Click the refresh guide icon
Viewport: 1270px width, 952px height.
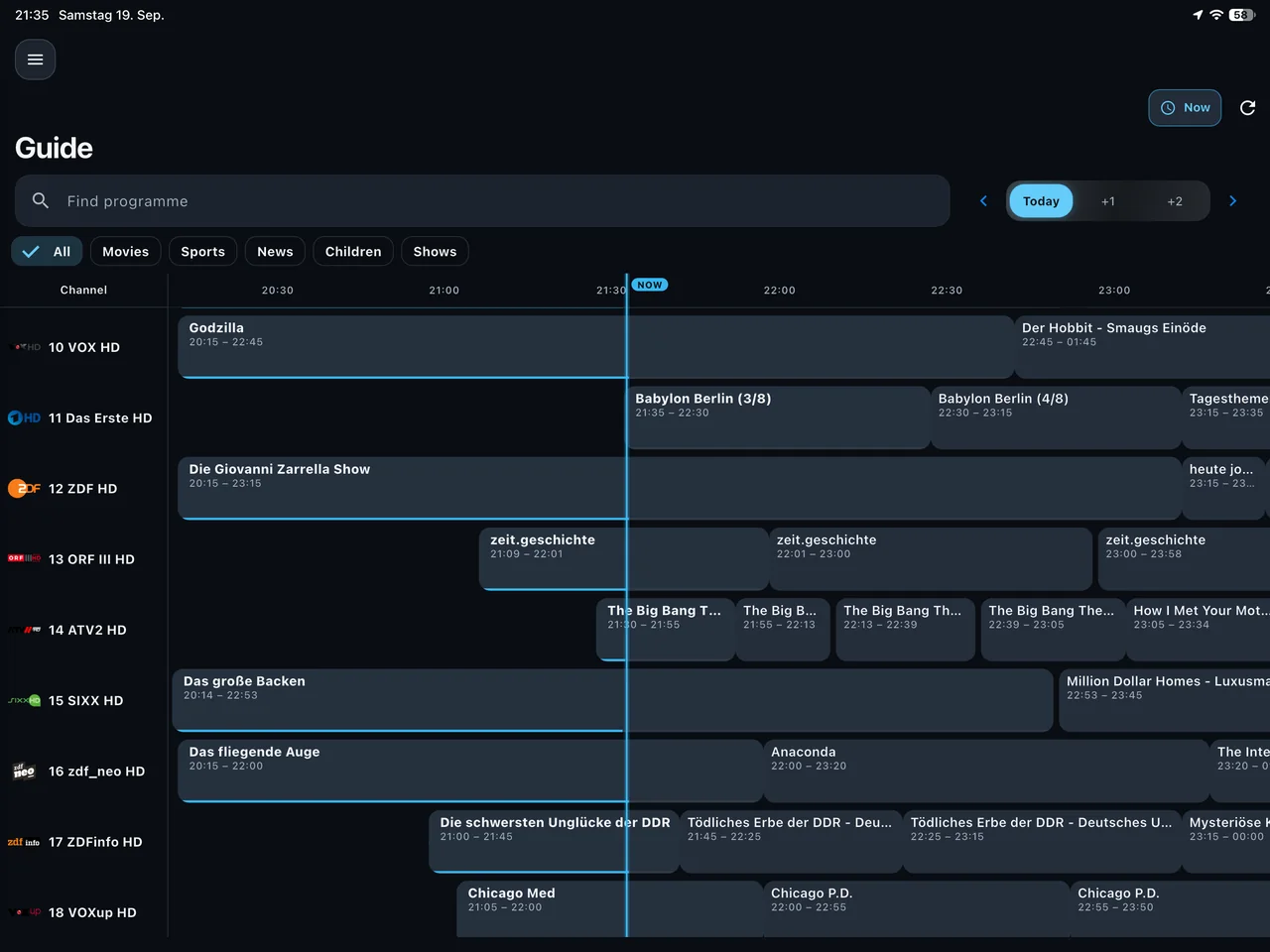pos(1248,107)
